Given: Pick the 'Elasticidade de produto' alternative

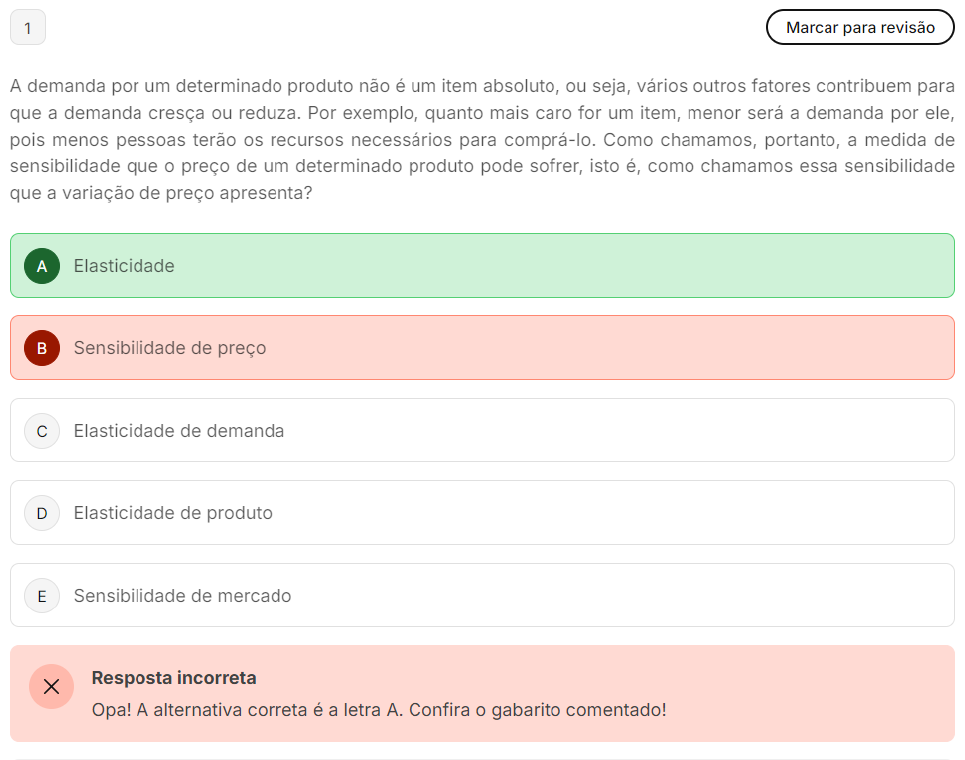Looking at the screenshot, I should (x=173, y=513).
